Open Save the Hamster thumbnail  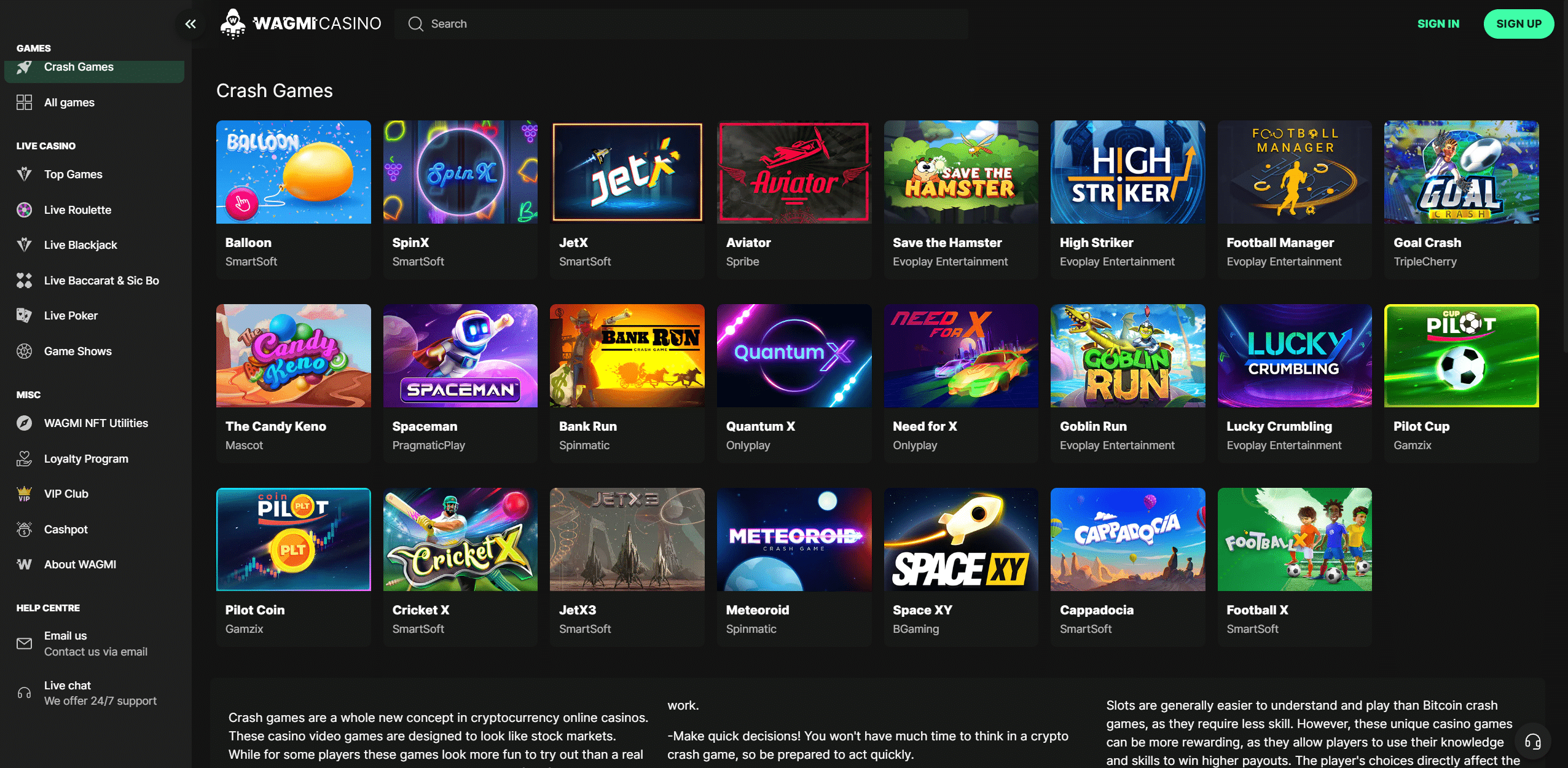[x=961, y=172]
